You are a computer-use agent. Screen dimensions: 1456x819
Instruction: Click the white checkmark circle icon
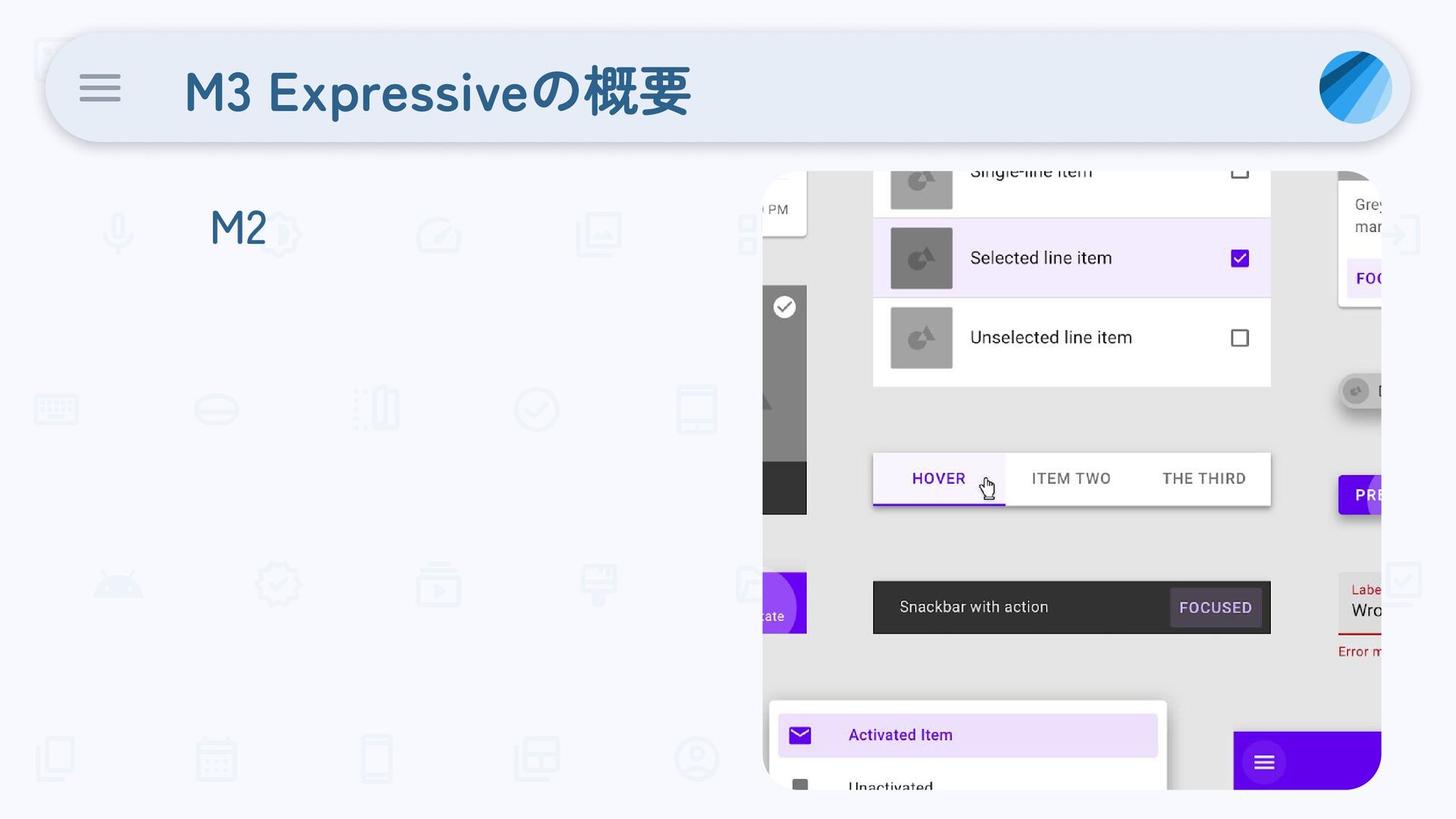pos(784,307)
